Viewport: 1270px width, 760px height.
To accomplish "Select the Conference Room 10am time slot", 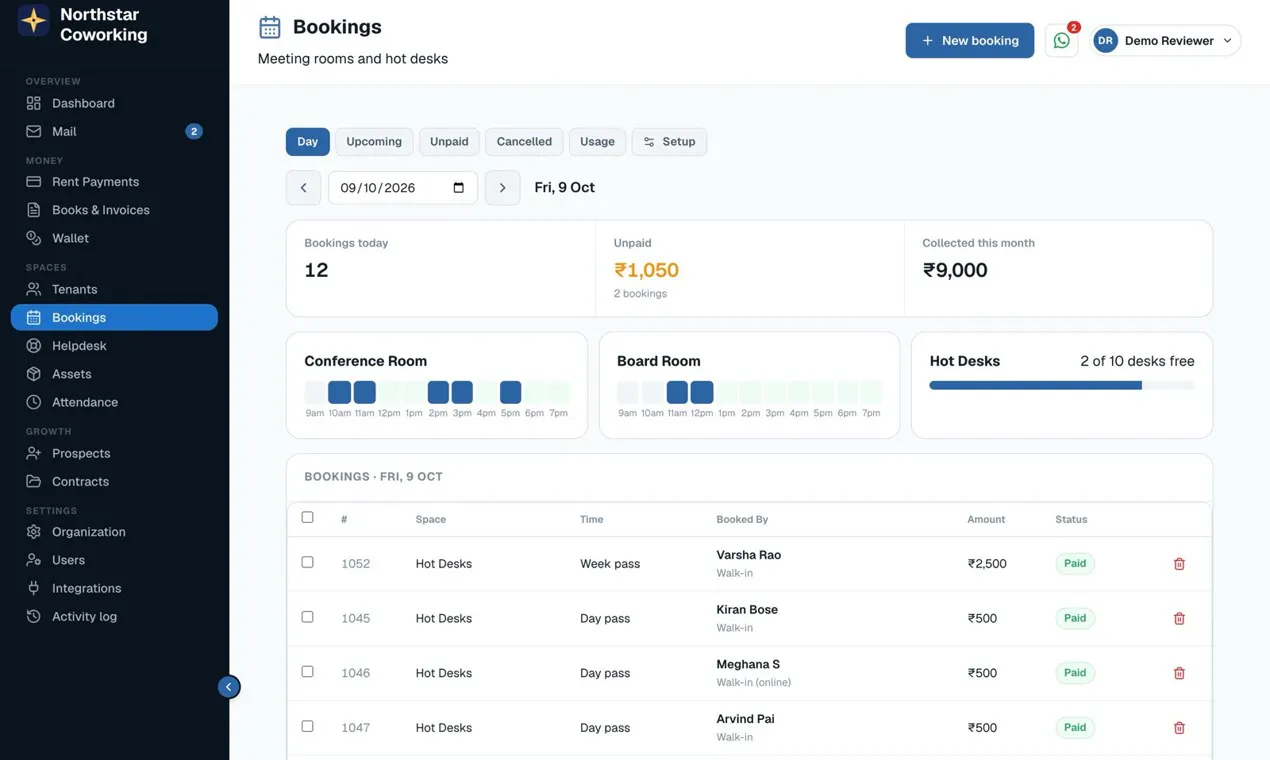I will [339, 392].
